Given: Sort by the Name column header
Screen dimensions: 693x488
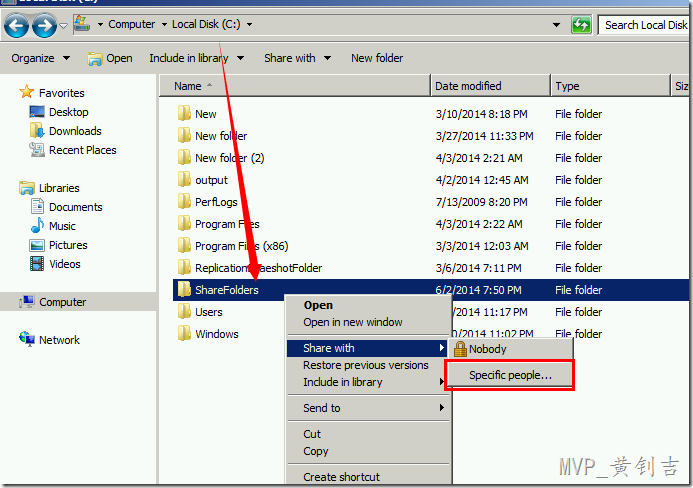Looking at the screenshot, I should pyautogui.click(x=294, y=86).
